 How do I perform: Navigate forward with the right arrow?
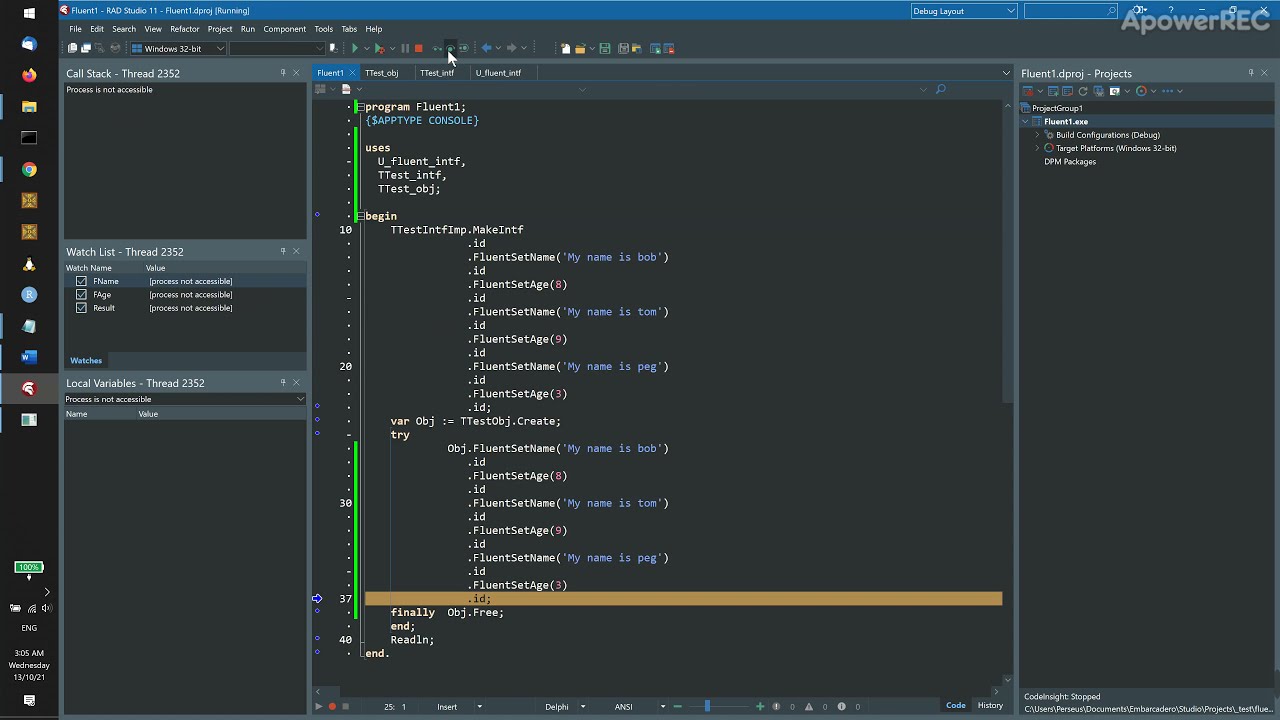[511, 48]
